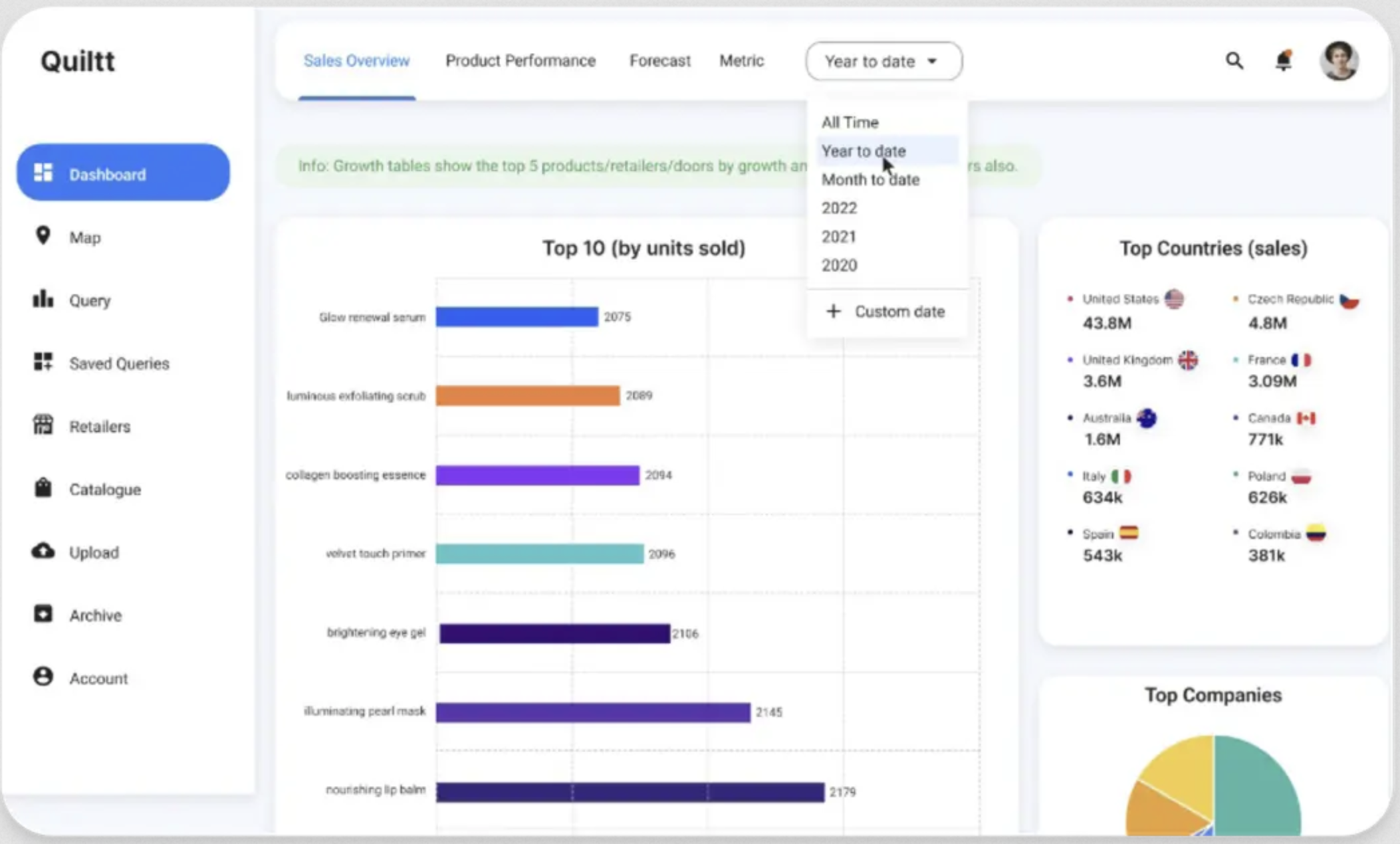Click the search magnifier icon
Screen dimensions: 1400x844
[x=1234, y=61]
